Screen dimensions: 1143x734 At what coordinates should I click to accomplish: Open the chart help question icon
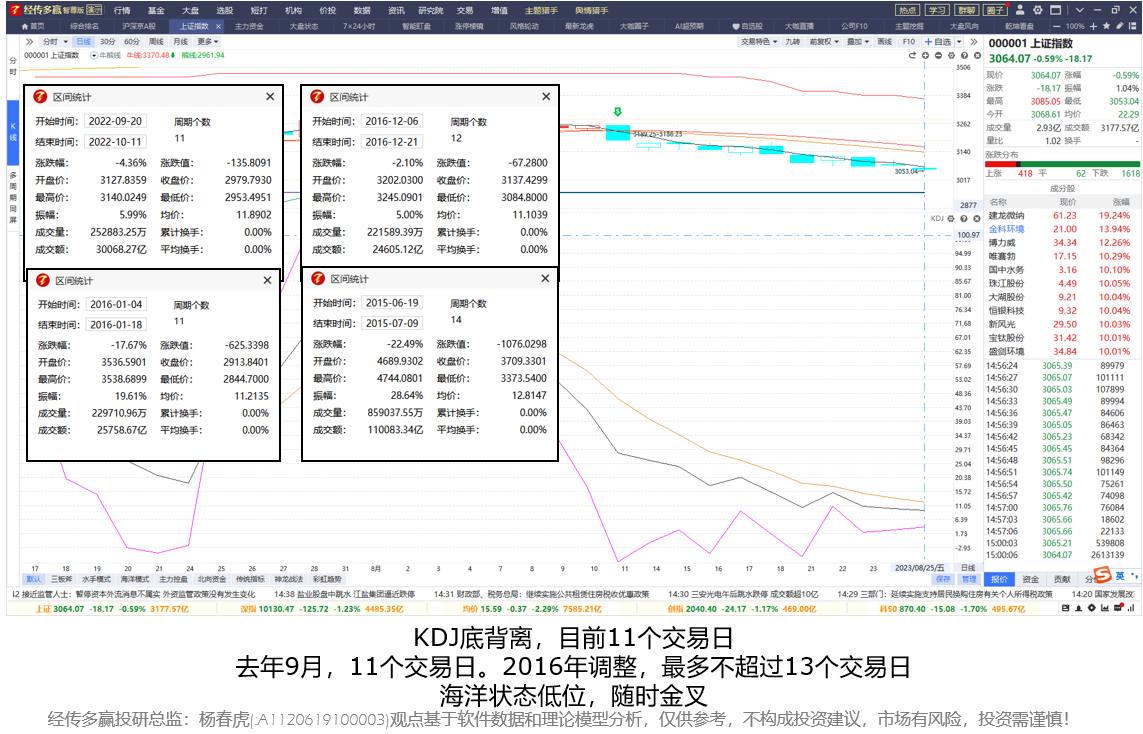[964, 55]
